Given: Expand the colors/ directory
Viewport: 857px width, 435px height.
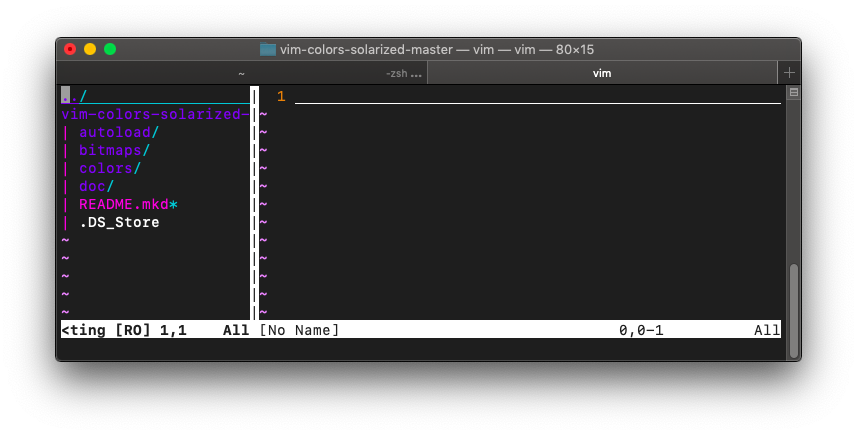Looking at the screenshot, I should (110, 168).
